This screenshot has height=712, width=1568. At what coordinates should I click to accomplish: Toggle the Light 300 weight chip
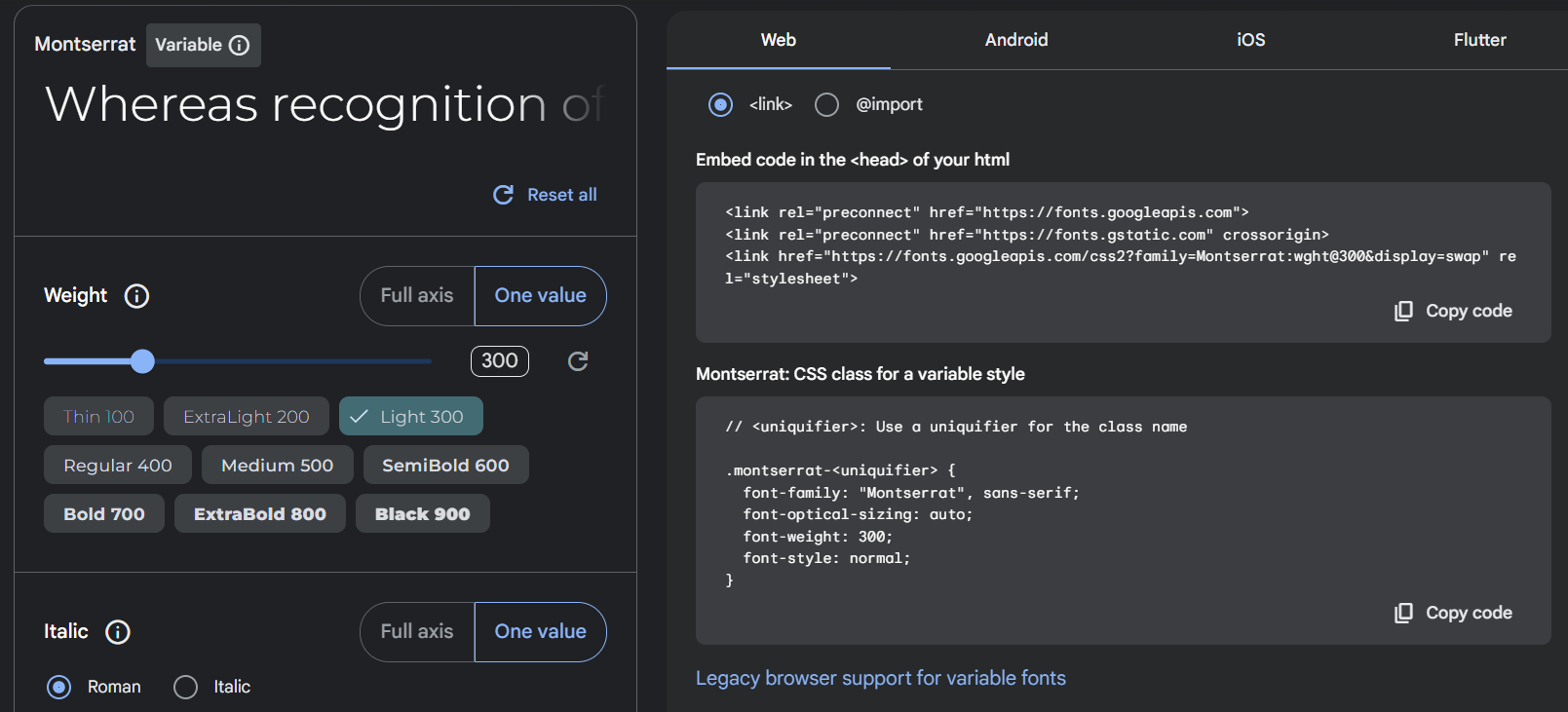pyautogui.click(x=411, y=417)
